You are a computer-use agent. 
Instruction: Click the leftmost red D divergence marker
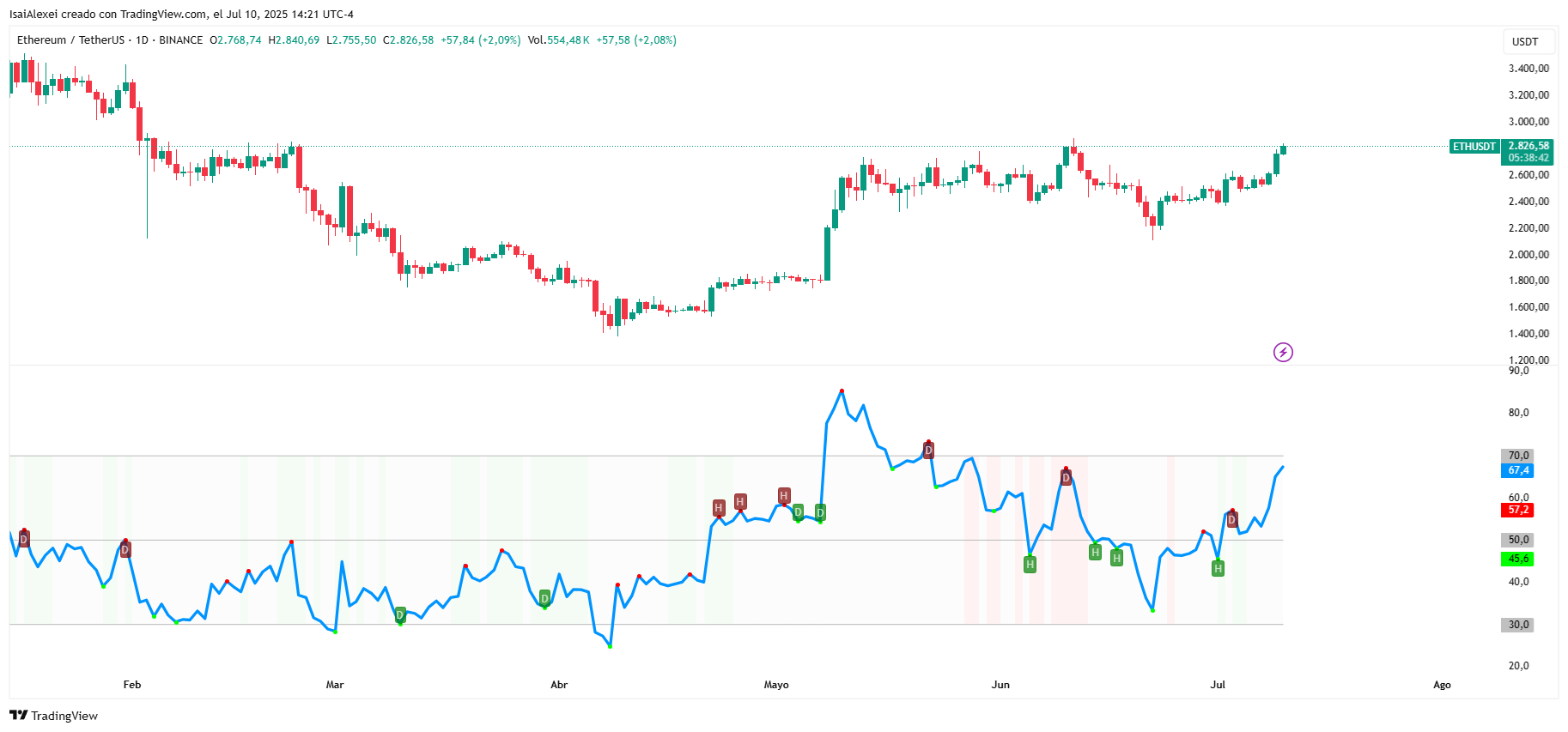click(24, 539)
